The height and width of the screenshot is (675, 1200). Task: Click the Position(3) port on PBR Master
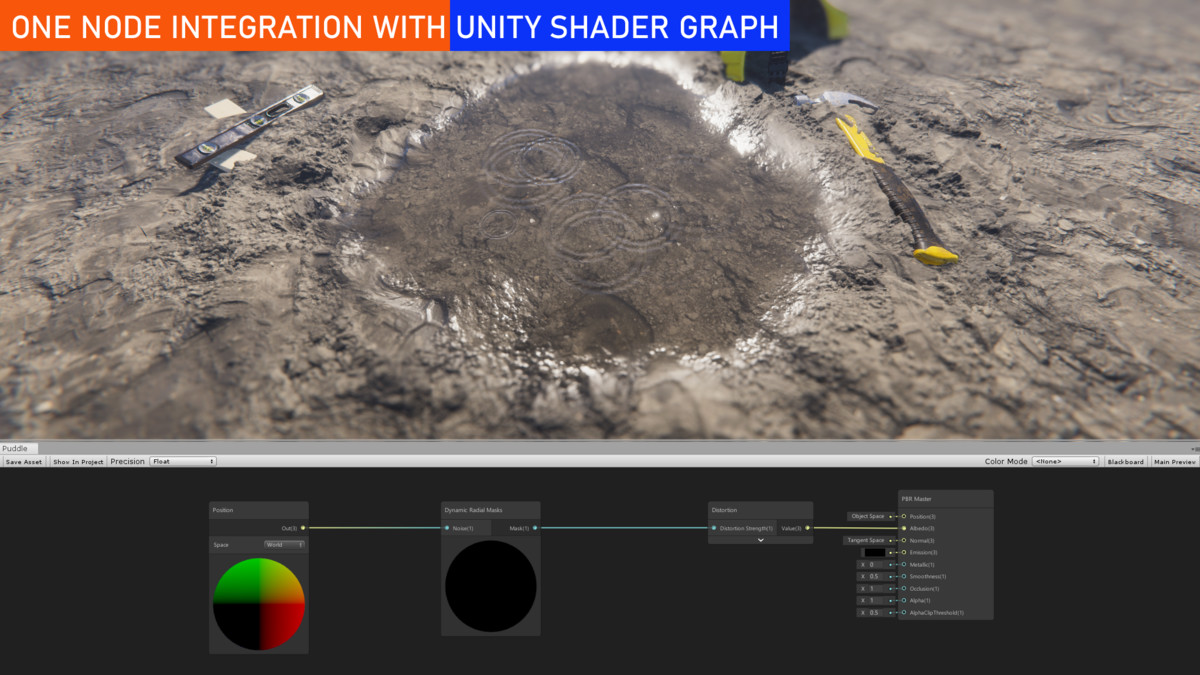click(903, 516)
